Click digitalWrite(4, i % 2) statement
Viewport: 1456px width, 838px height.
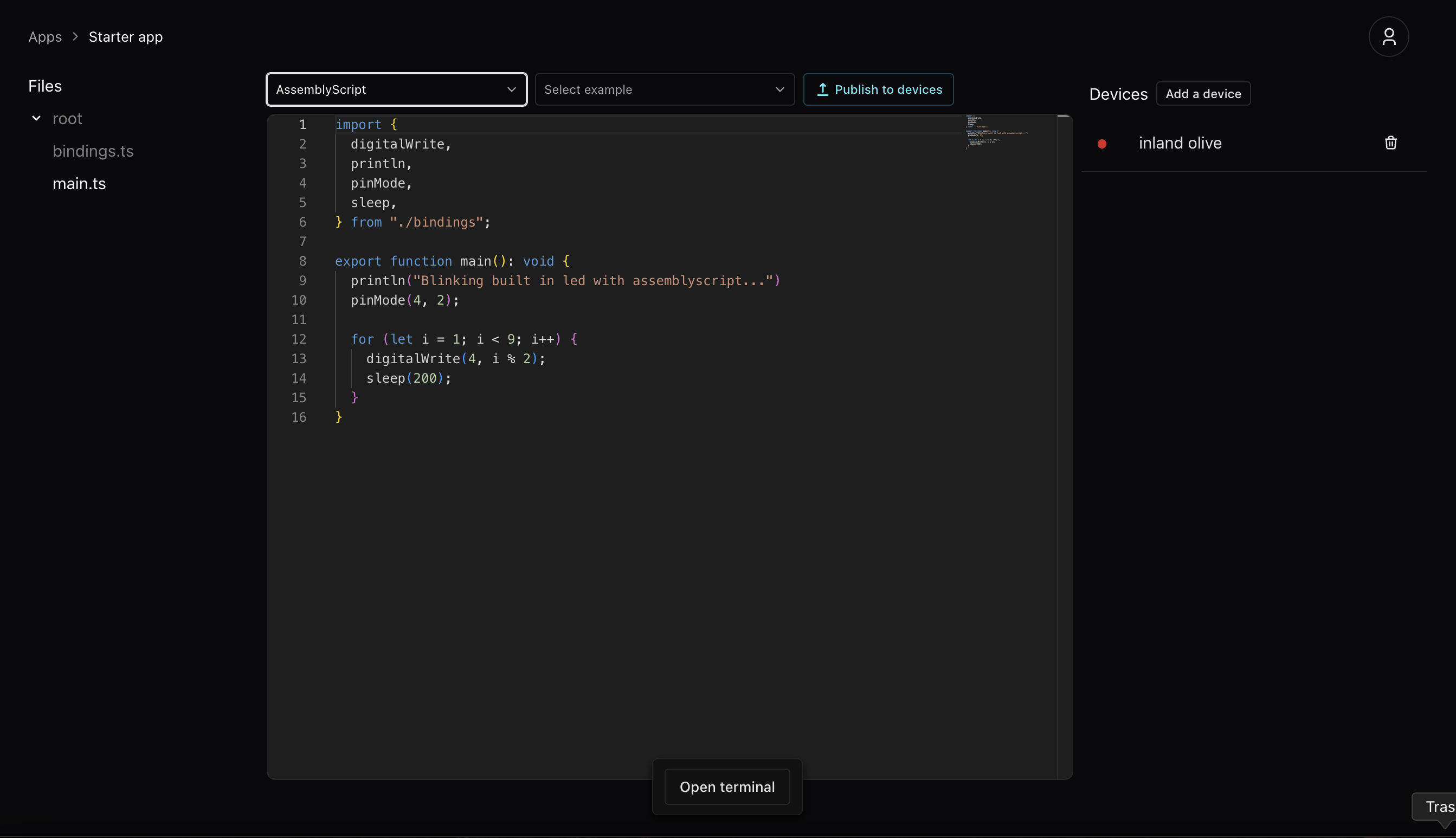tap(456, 359)
